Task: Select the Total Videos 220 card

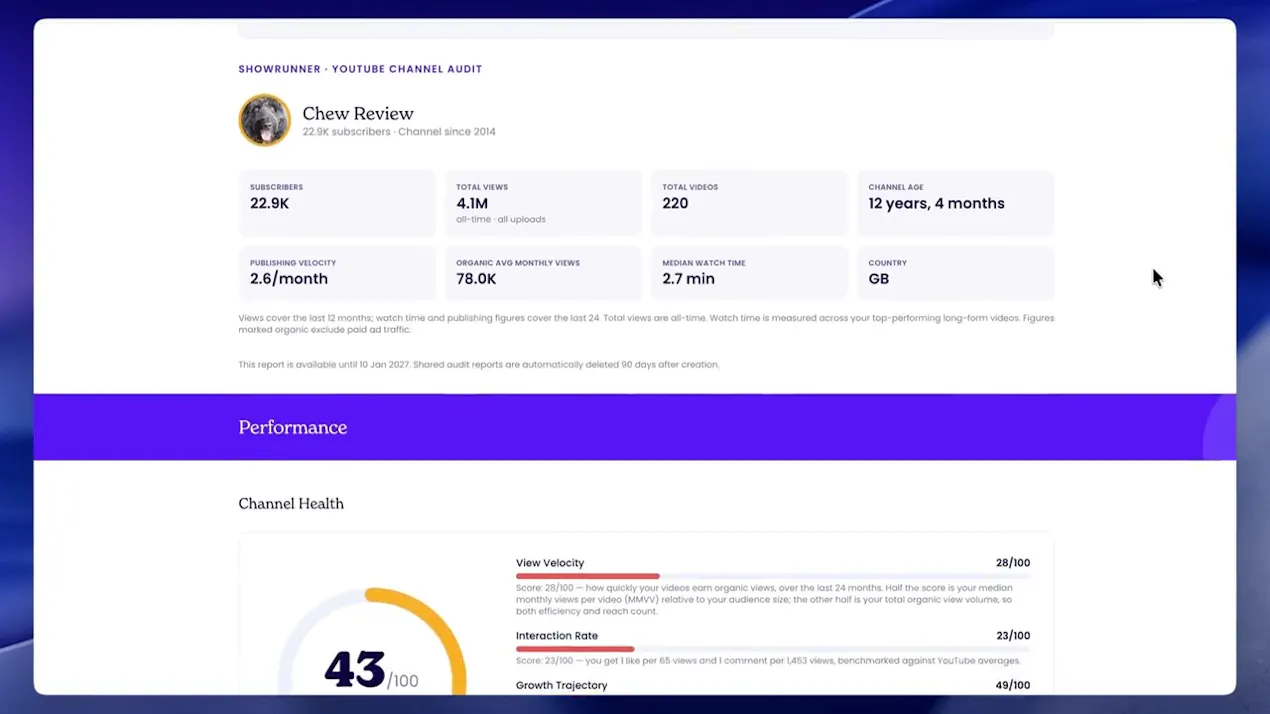Action: point(749,203)
